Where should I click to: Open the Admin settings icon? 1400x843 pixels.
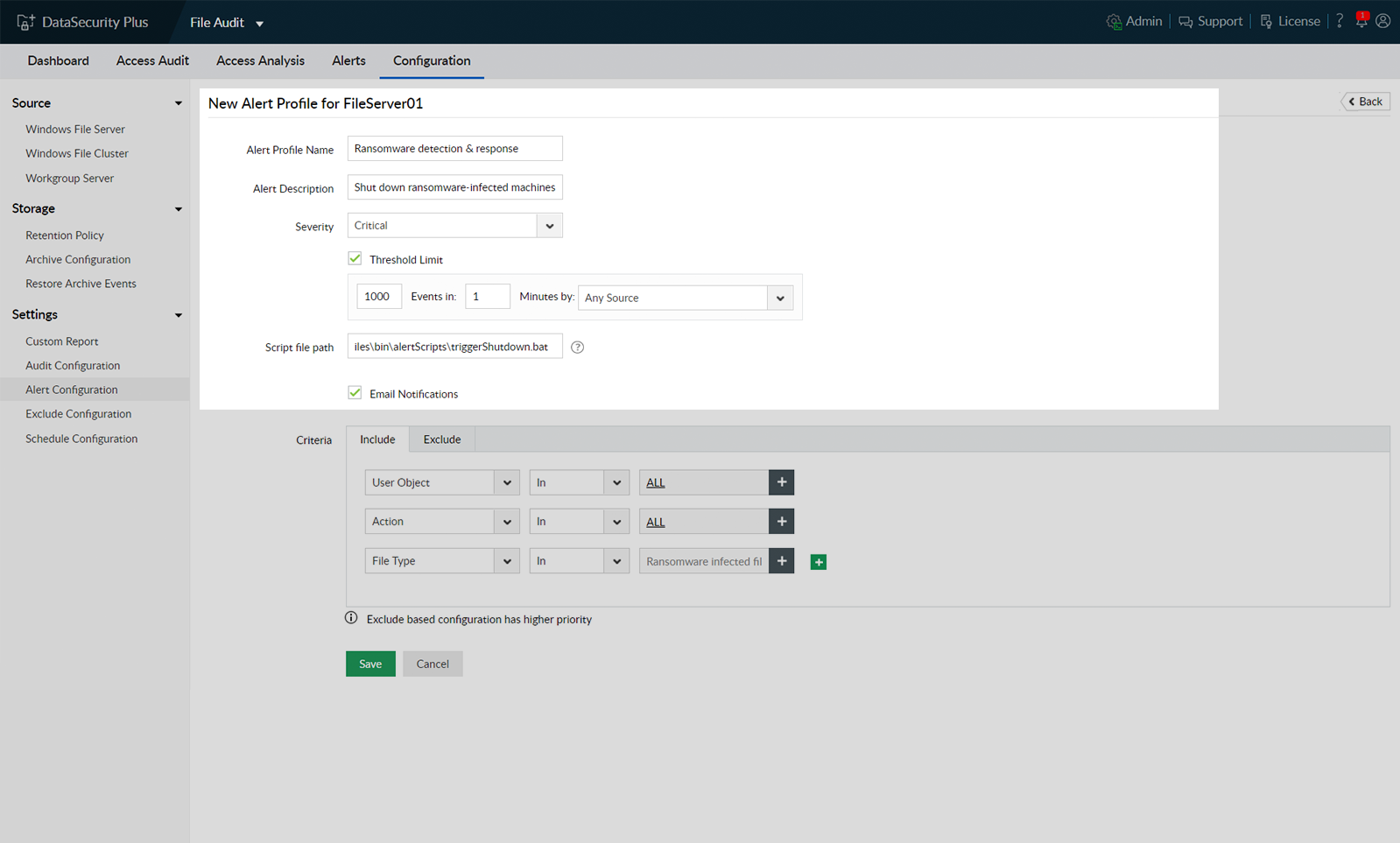[x=1114, y=22]
